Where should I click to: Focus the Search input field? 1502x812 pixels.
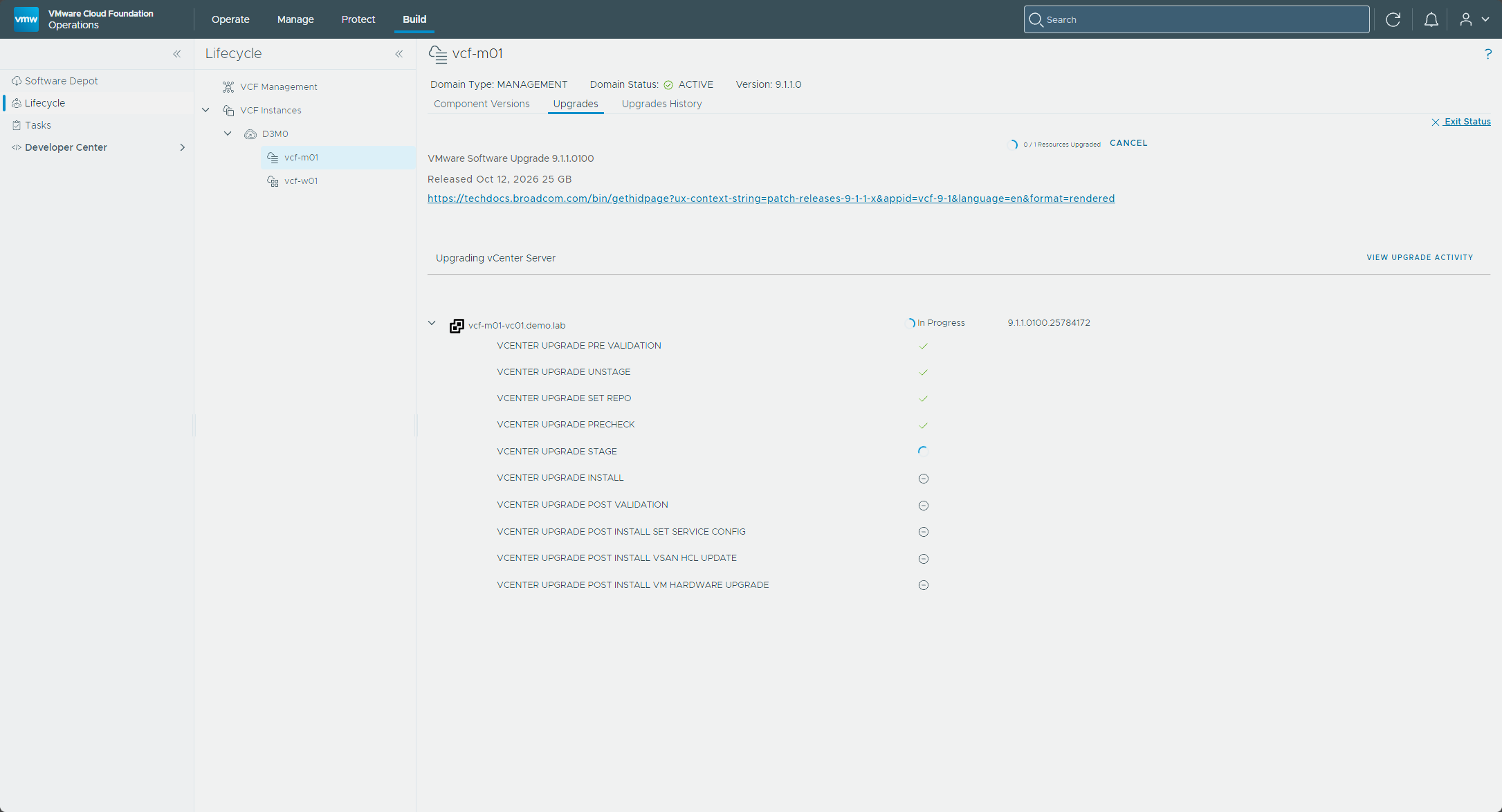1196,19
